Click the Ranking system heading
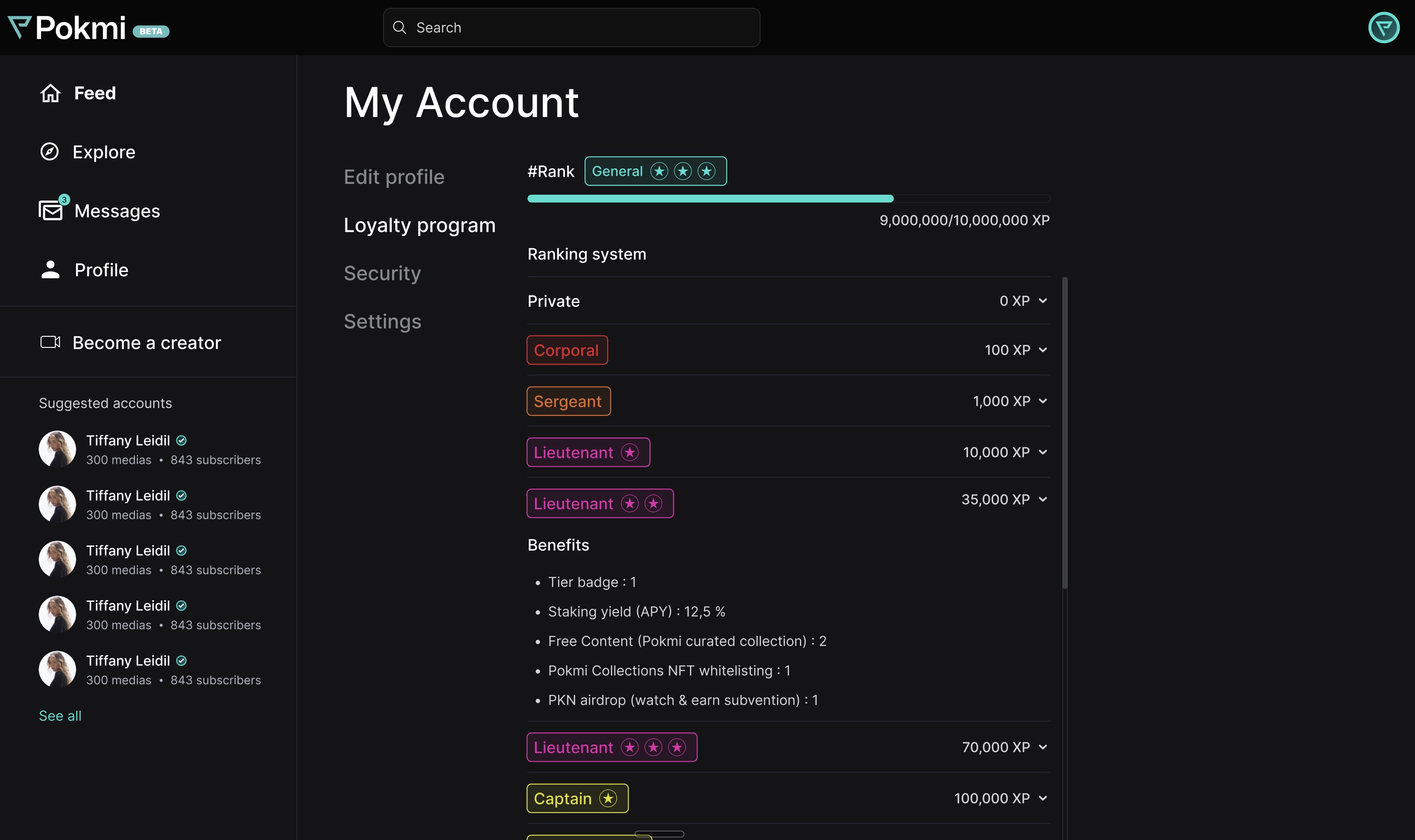 tap(587, 254)
